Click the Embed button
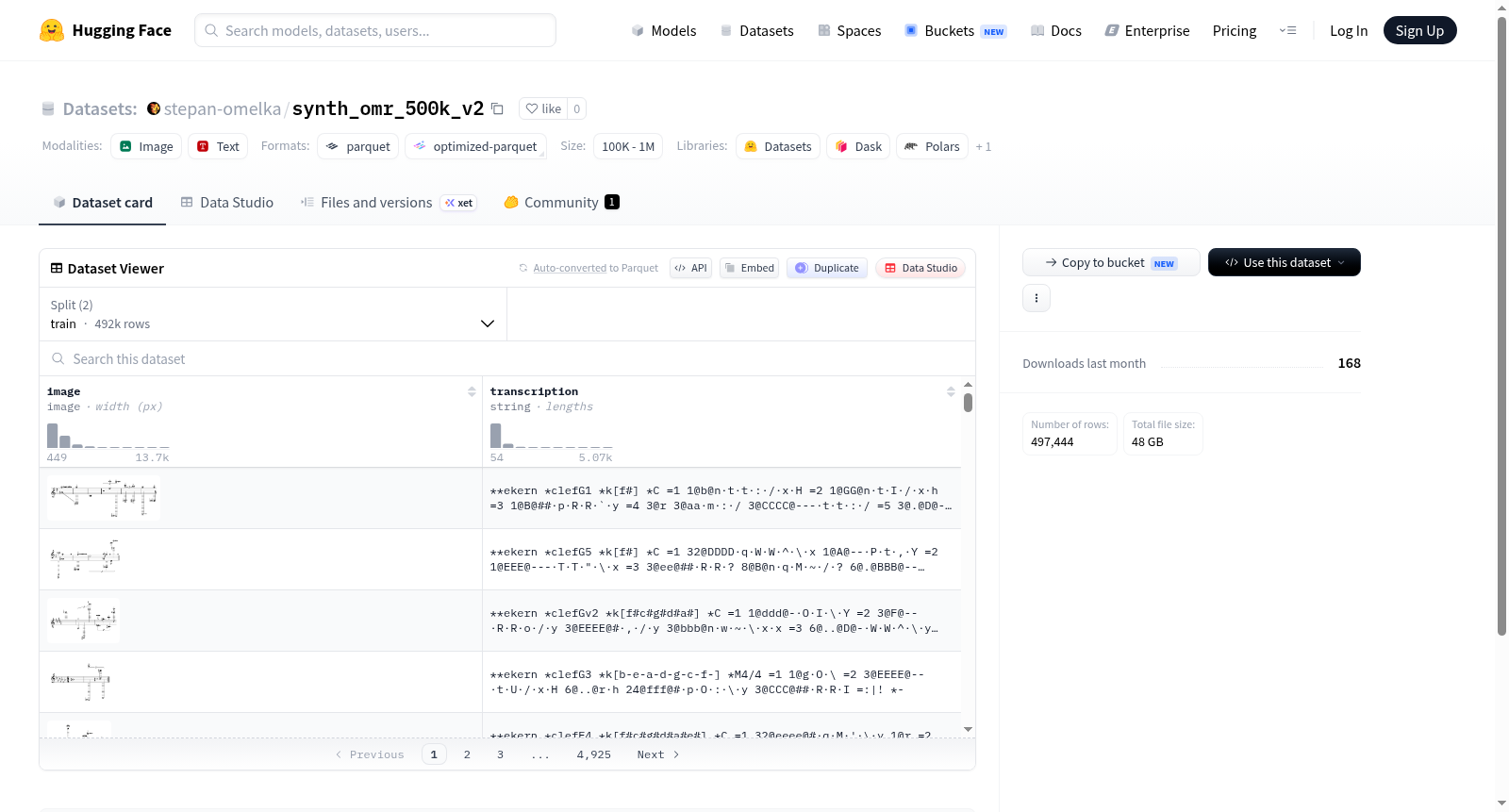This screenshot has width=1509, height=812. click(749, 268)
